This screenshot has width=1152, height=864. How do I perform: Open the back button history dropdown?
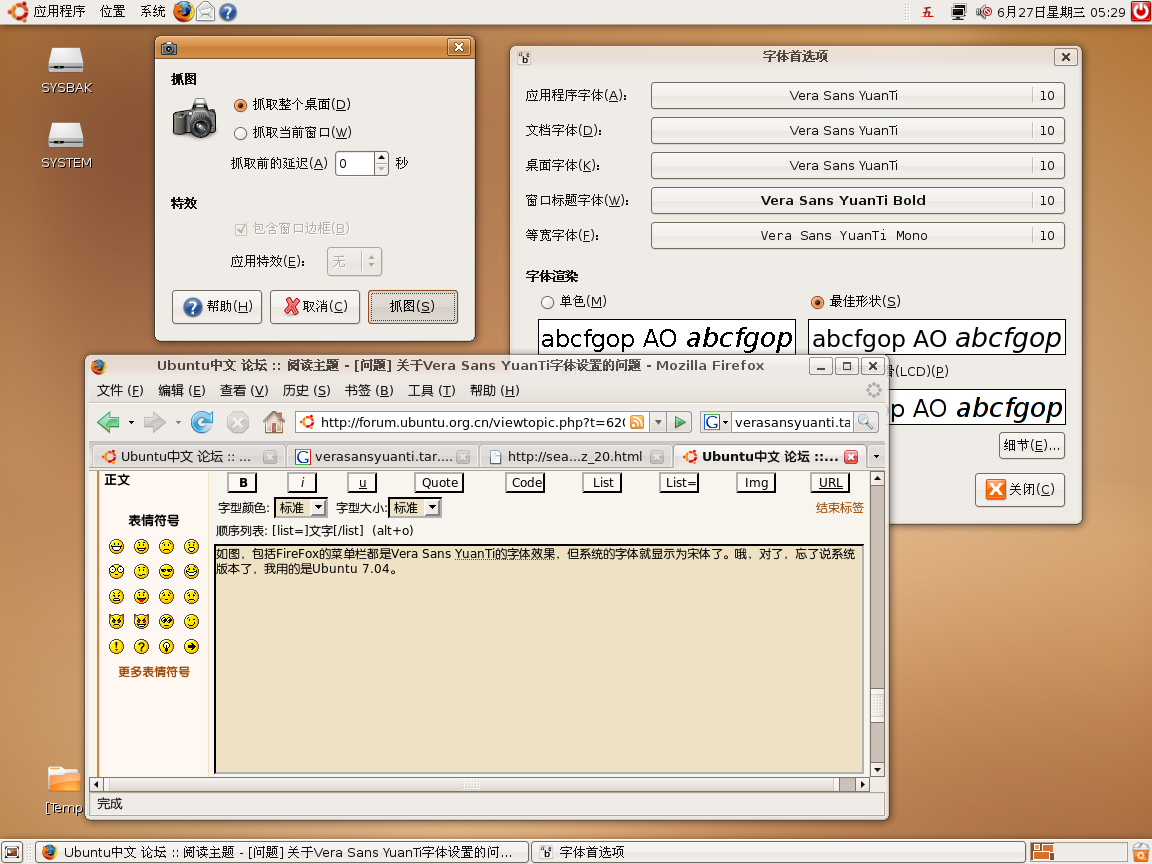tap(132, 422)
